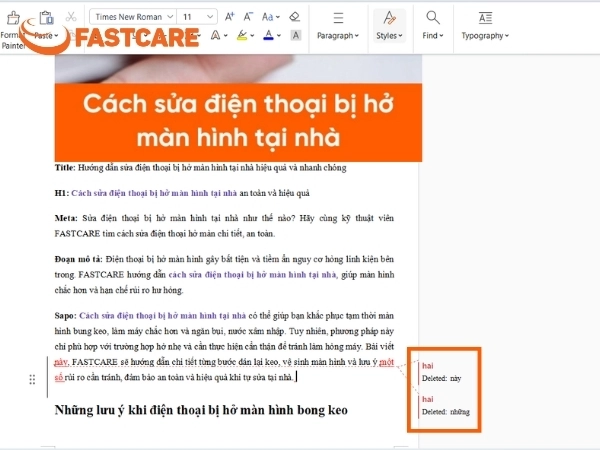600x450 pixels.
Task: Apply the blue font color A icon
Action: click(x=269, y=36)
